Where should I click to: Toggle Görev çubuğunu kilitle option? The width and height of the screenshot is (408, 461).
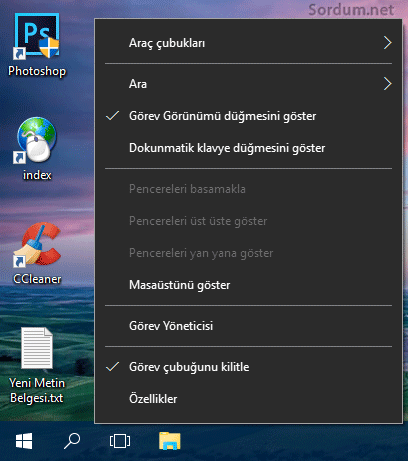point(248,367)
